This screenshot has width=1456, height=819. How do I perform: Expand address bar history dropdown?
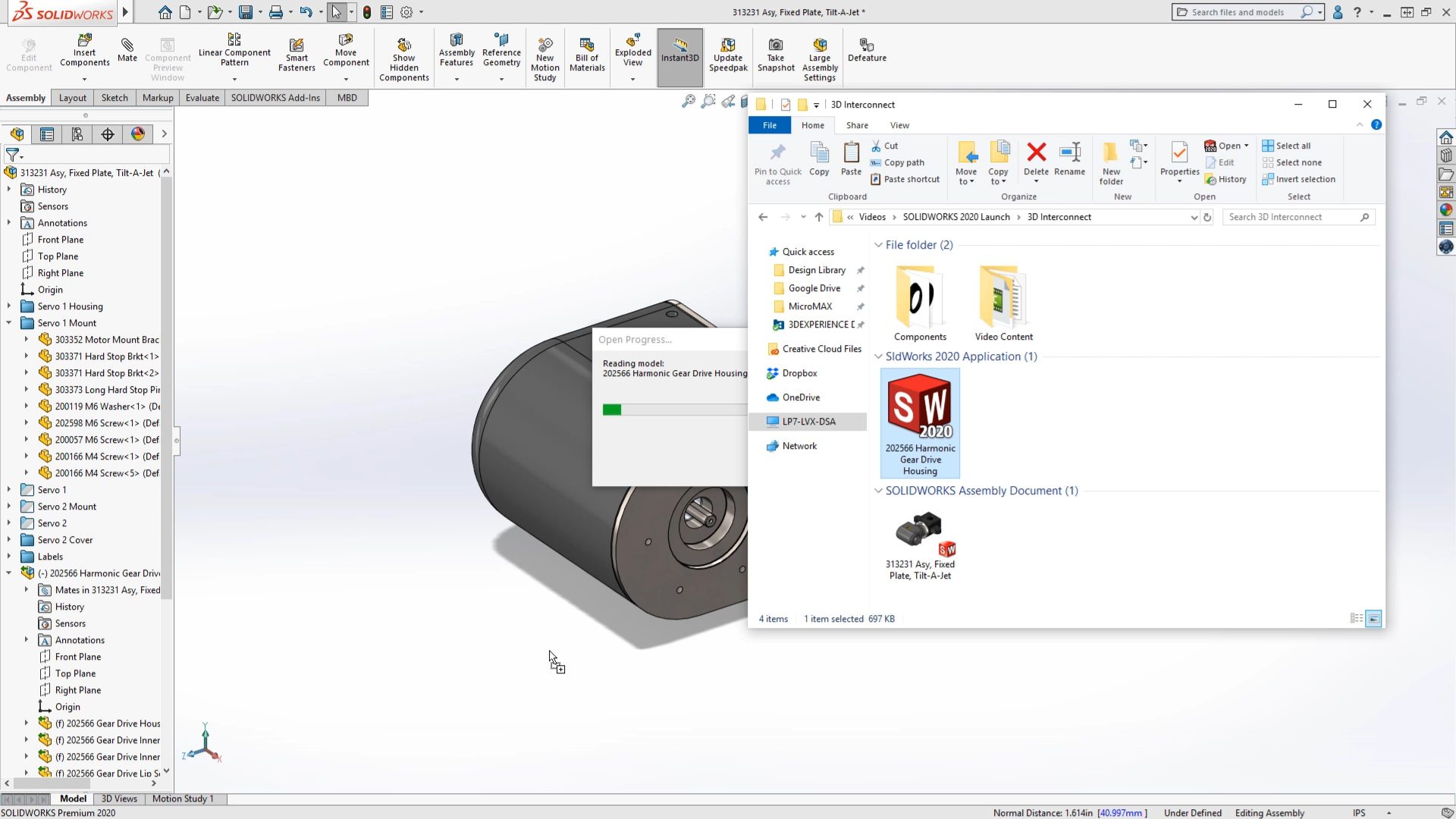pos(1194,218)
